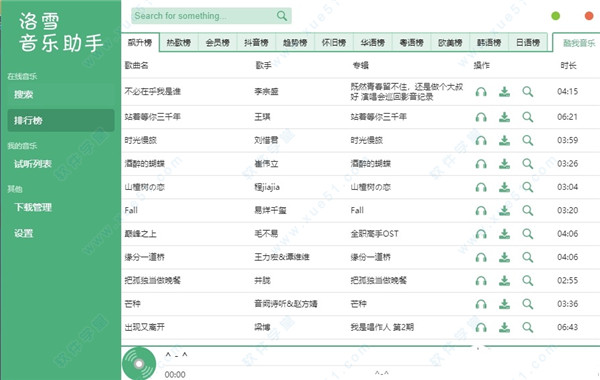Viewport: 600px width, 380px height.
Task: Click the 02:55 duration value
Action: pos(567,281)
